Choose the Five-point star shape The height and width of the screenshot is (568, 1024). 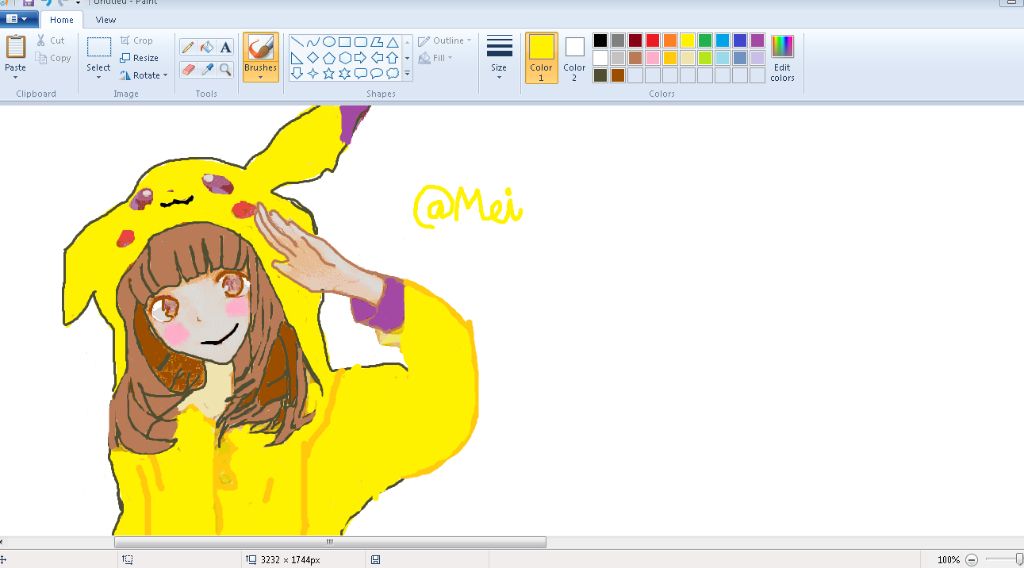pos(329,73)
